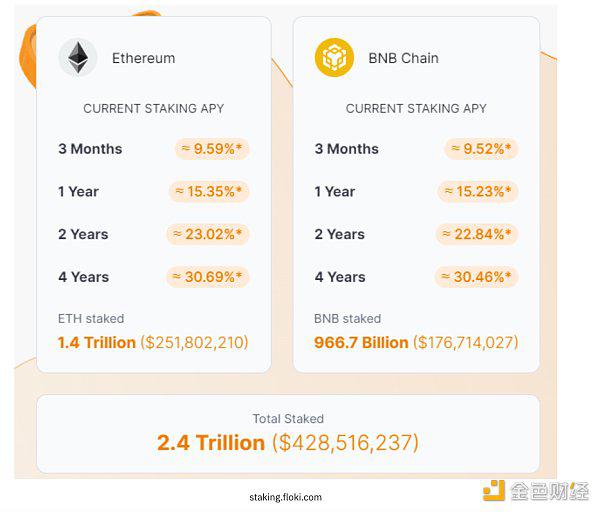This screenshot has height=512, width=600.
Task: Click Ethereum 3 Months 9.59% APY badge
Action: [212, 149]
